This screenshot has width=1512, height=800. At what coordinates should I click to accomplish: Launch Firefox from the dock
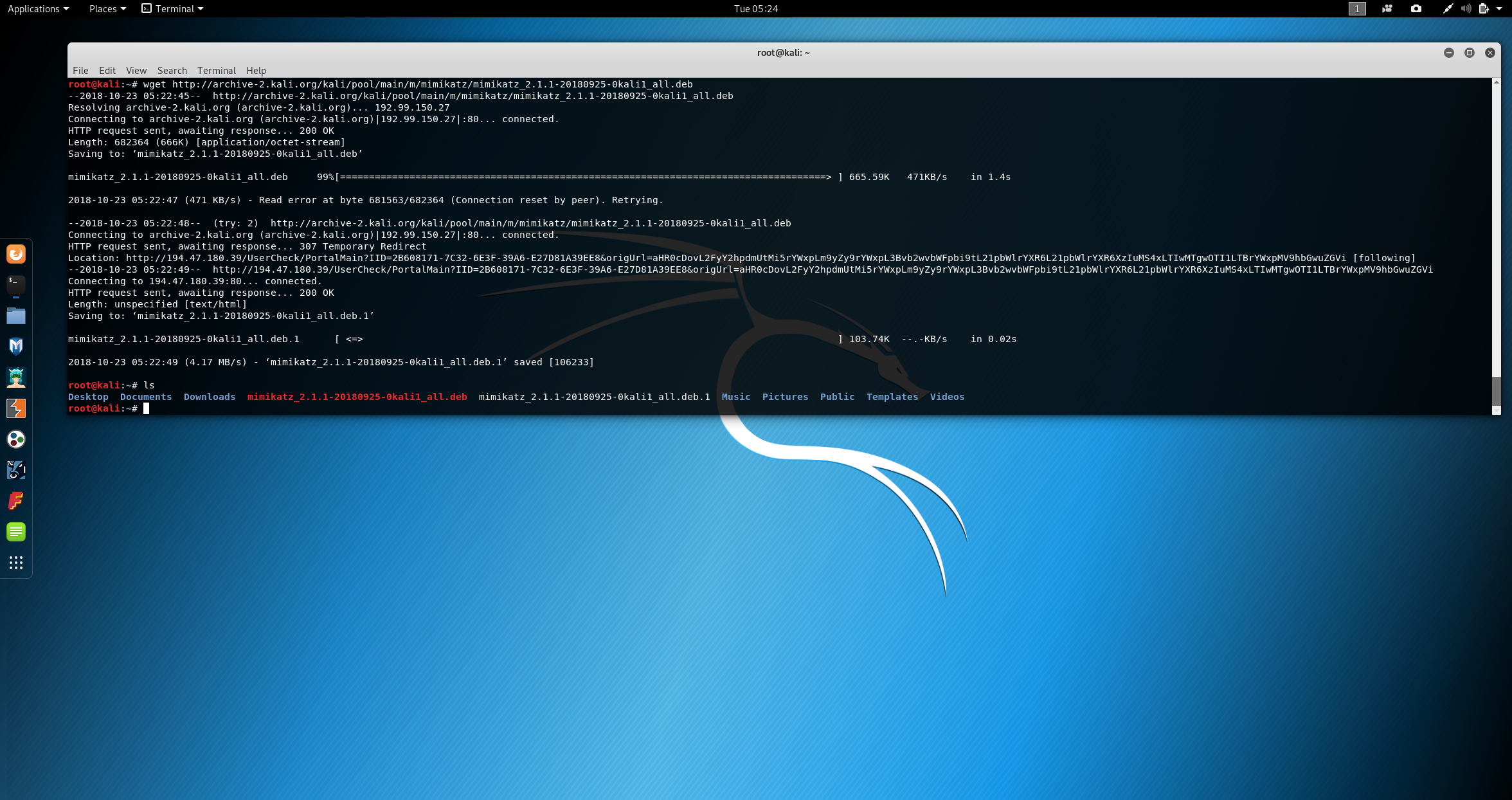16,254
